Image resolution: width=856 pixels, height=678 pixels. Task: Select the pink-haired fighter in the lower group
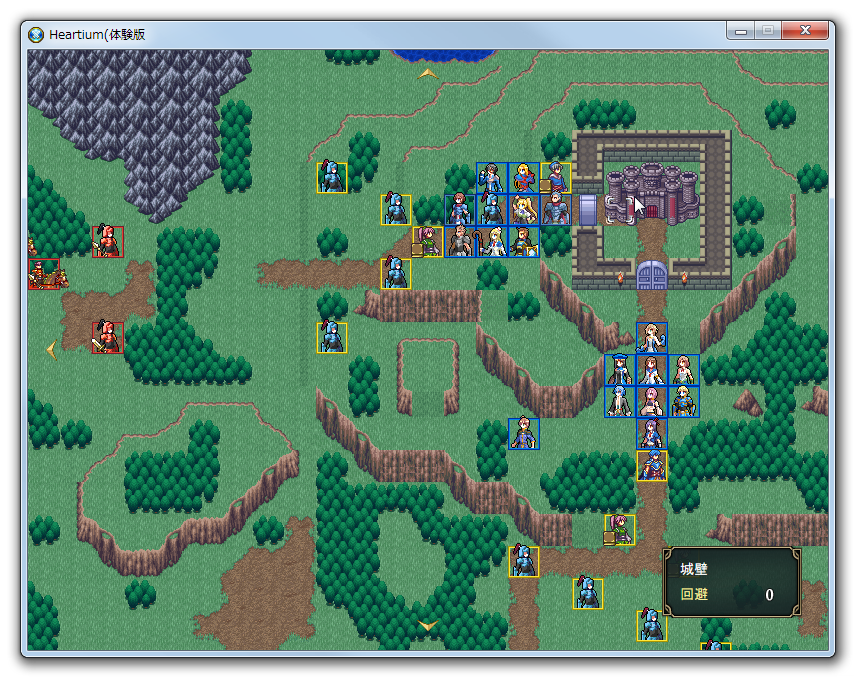652,402
